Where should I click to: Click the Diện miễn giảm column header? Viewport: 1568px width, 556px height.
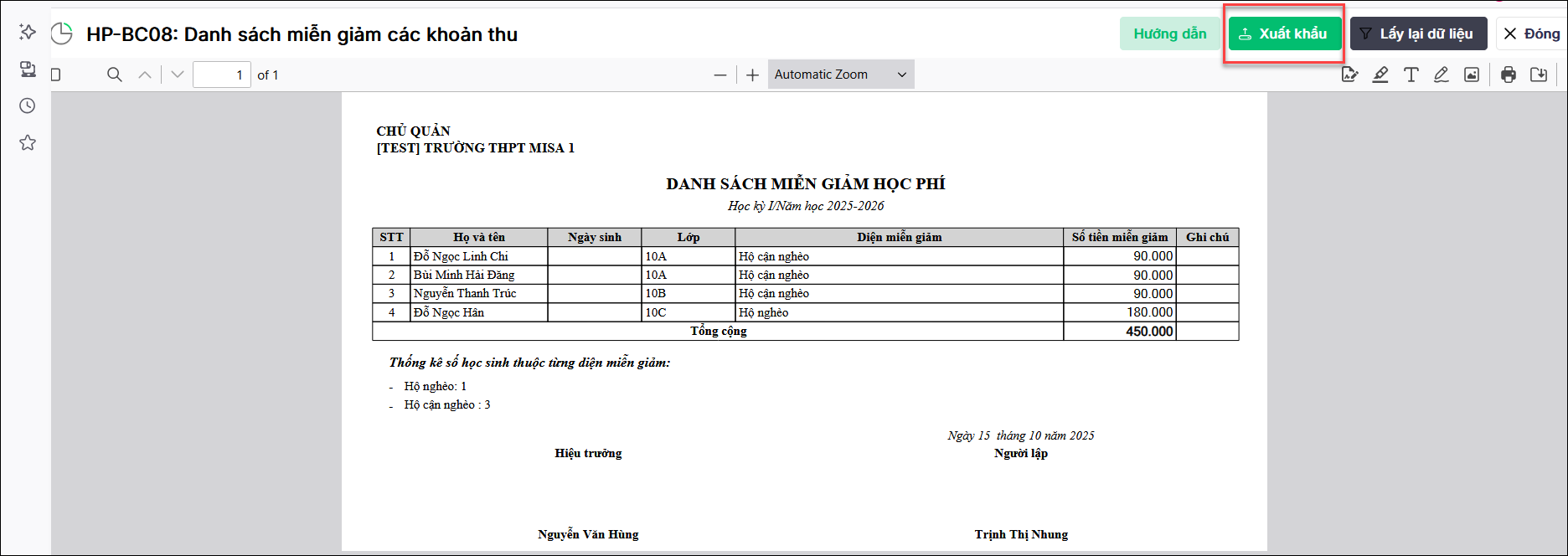(900, 237)
